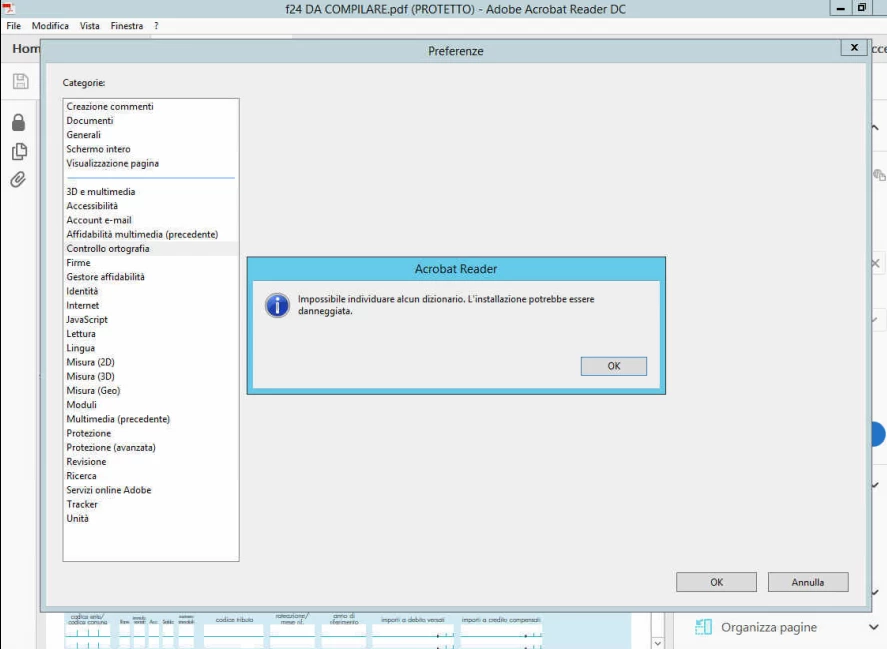Select Moduli category
887x649 pixels.
(150, 405)
